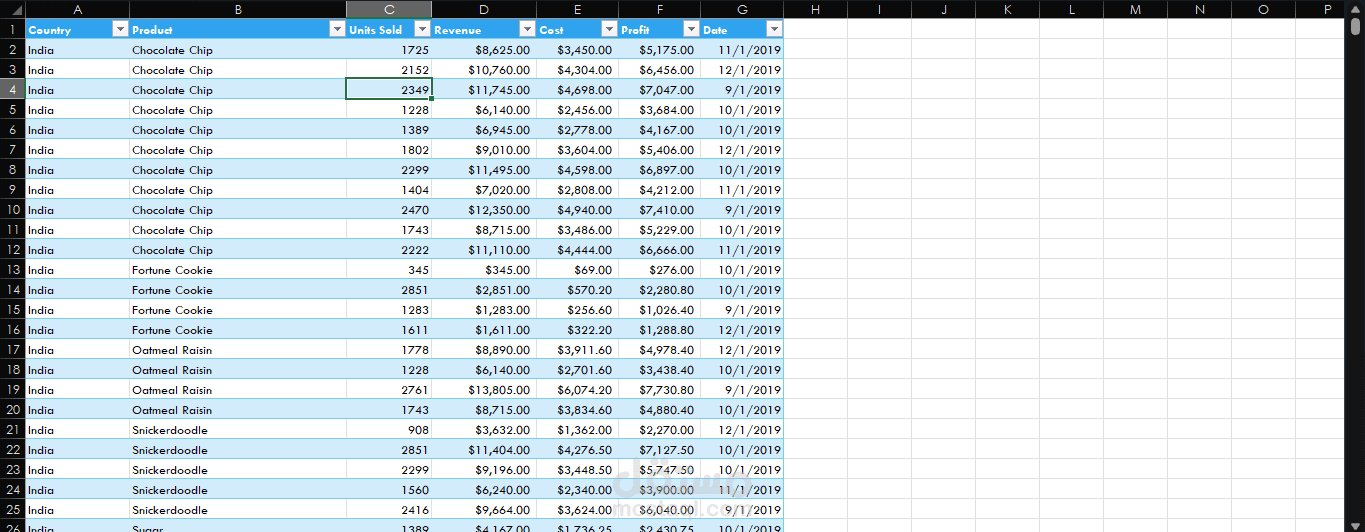
Task: Click Revenue cell $9,664.00
Action: click(484, 509)
